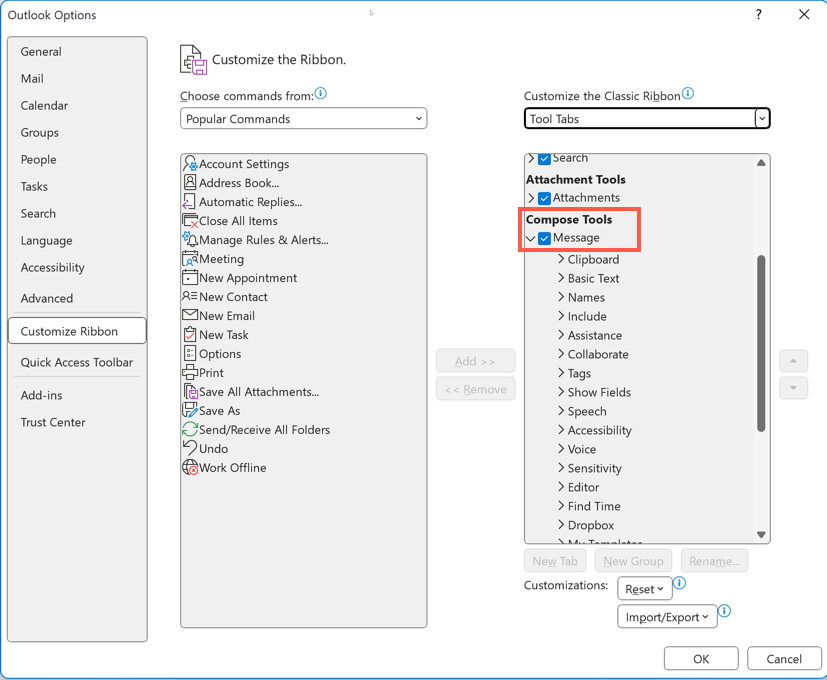
Task: Expand the Include group
Action: point(561,316)
